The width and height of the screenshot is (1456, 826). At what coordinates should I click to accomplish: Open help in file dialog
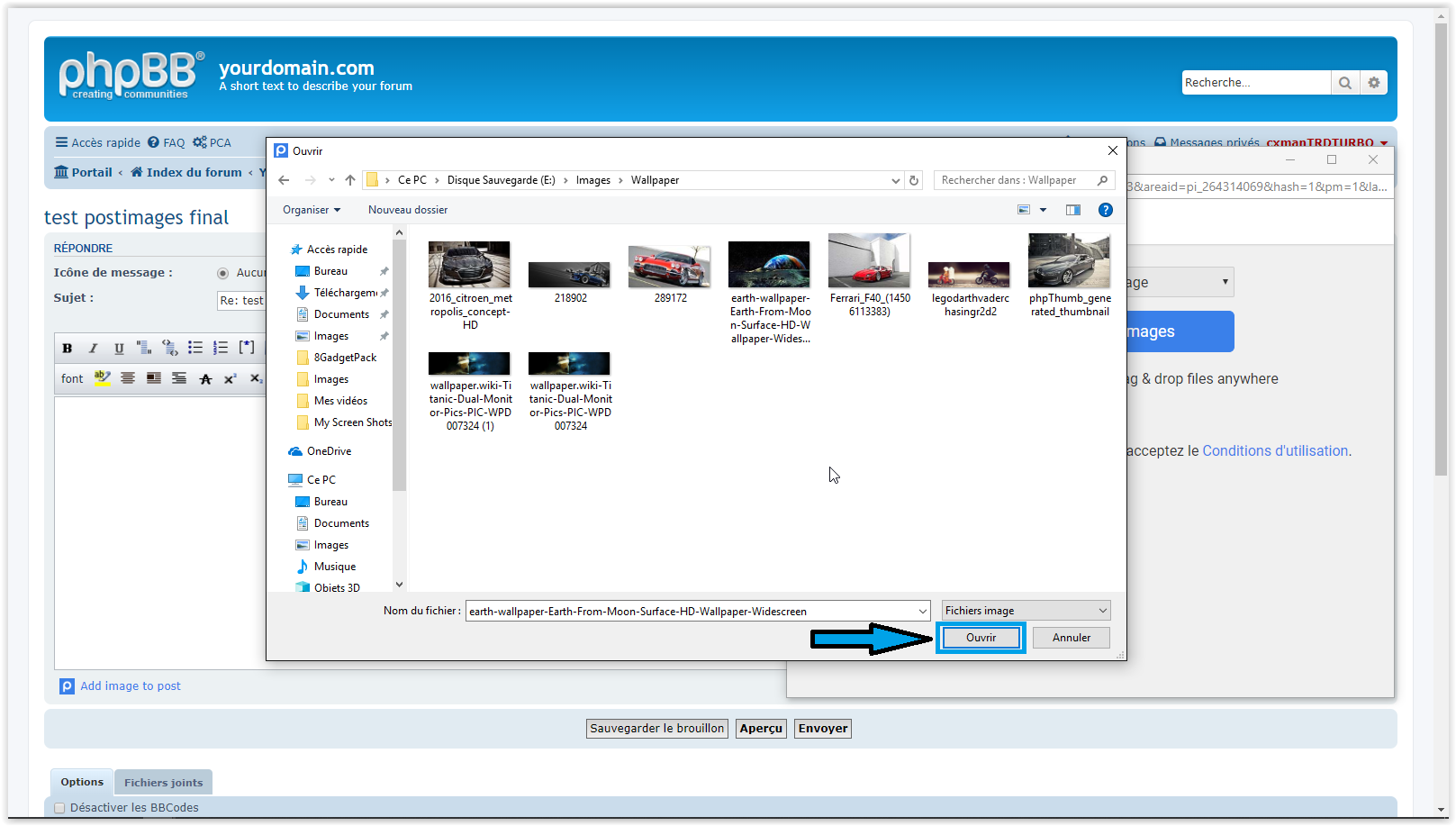tap(1106, 210)
